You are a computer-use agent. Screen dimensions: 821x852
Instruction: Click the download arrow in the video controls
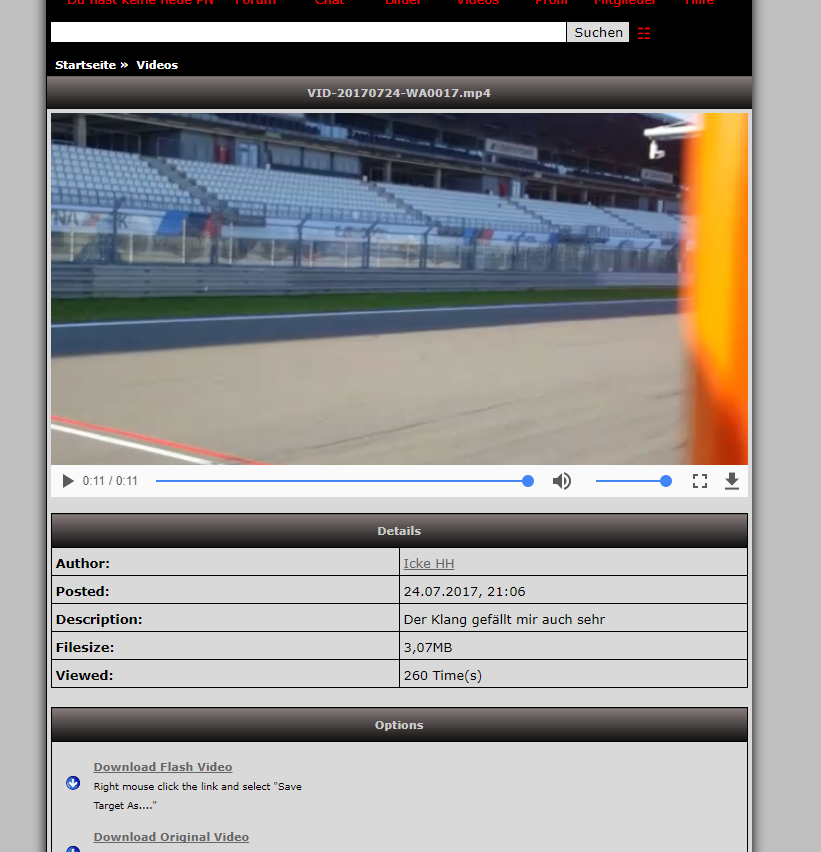click(x=732, y=481)
